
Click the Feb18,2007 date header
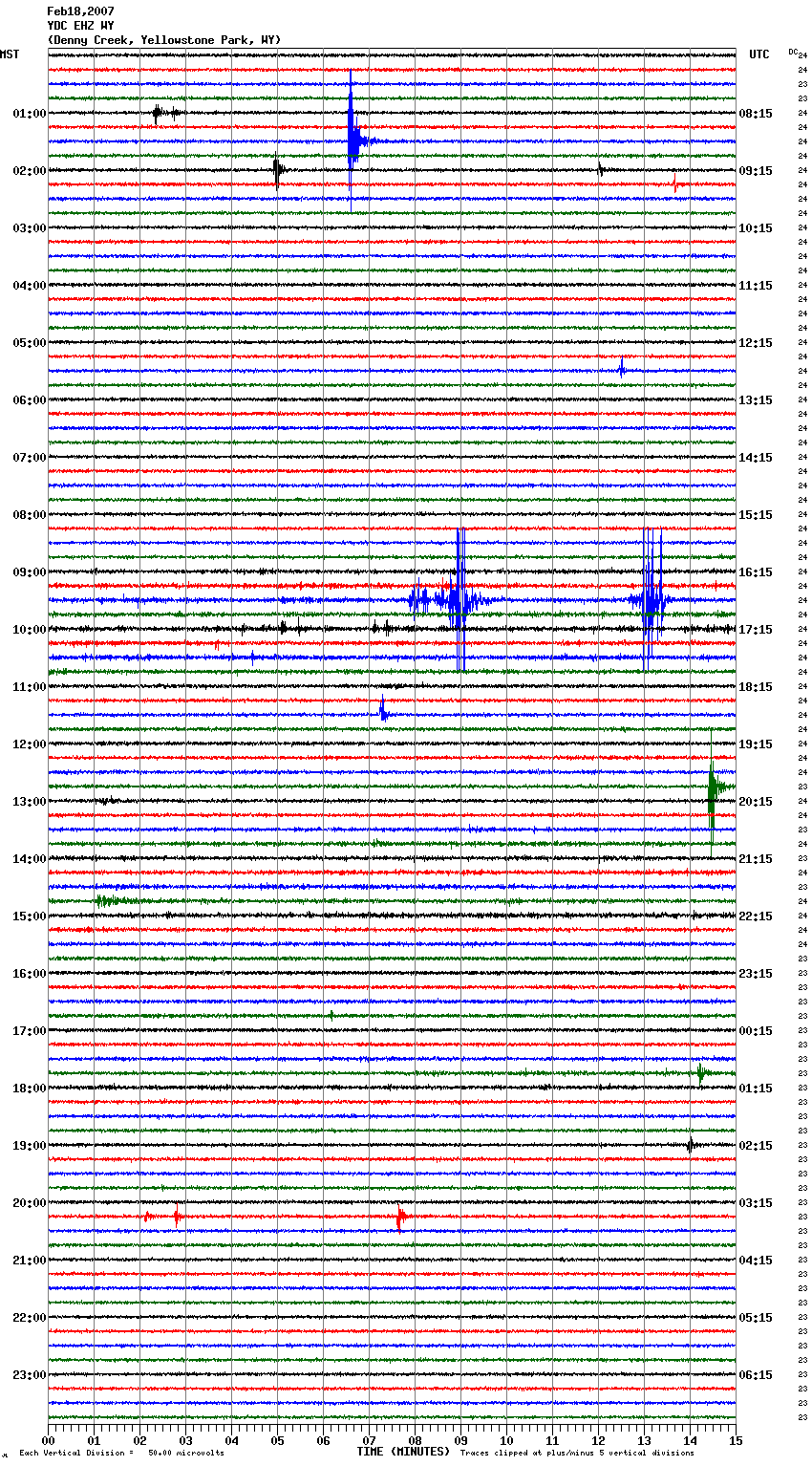click(x=80, y=11)
